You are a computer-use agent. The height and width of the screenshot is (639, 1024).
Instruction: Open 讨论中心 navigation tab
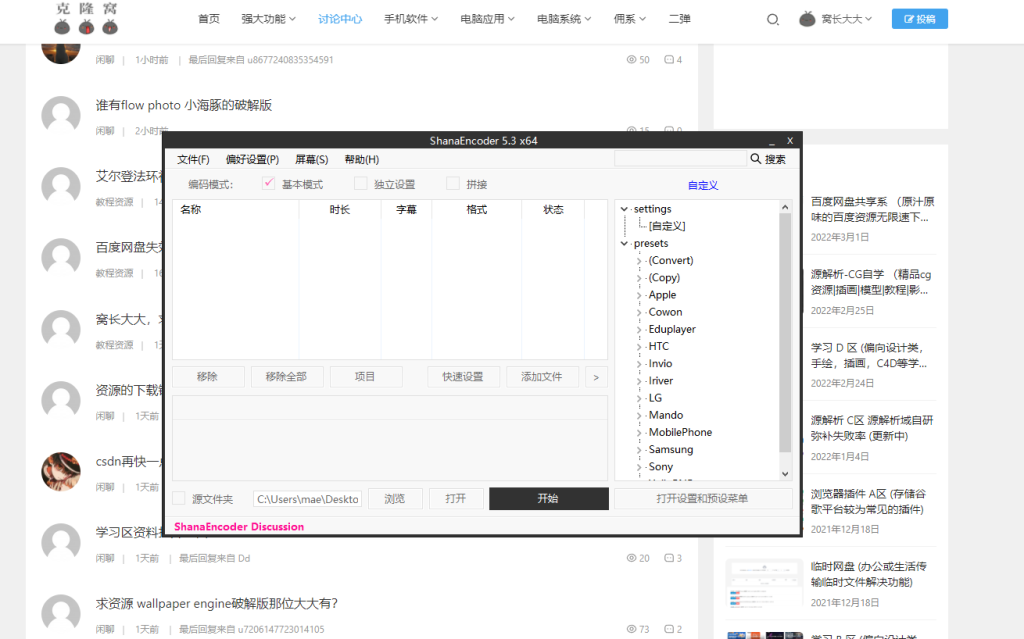click(340, 19)
